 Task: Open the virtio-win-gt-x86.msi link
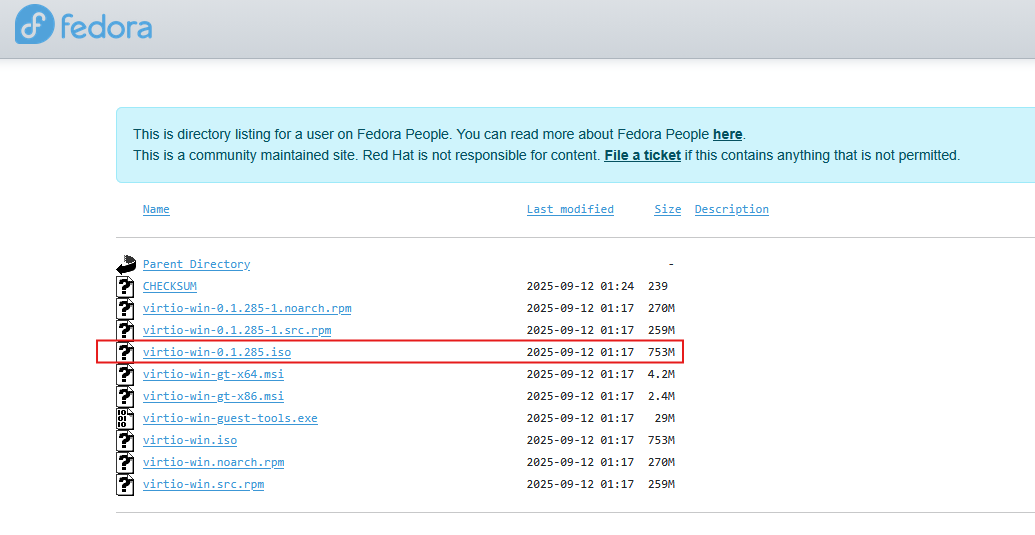point(213,396)
